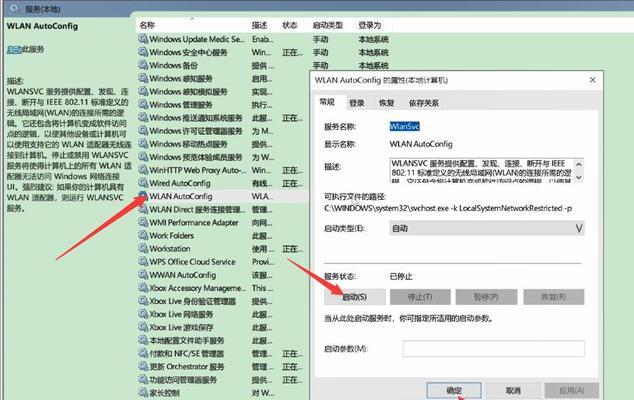This screenshot has height=400, width=634.
Task: Close the WLAN AutoConfig properties dialog
Action: tap(592, 80)
